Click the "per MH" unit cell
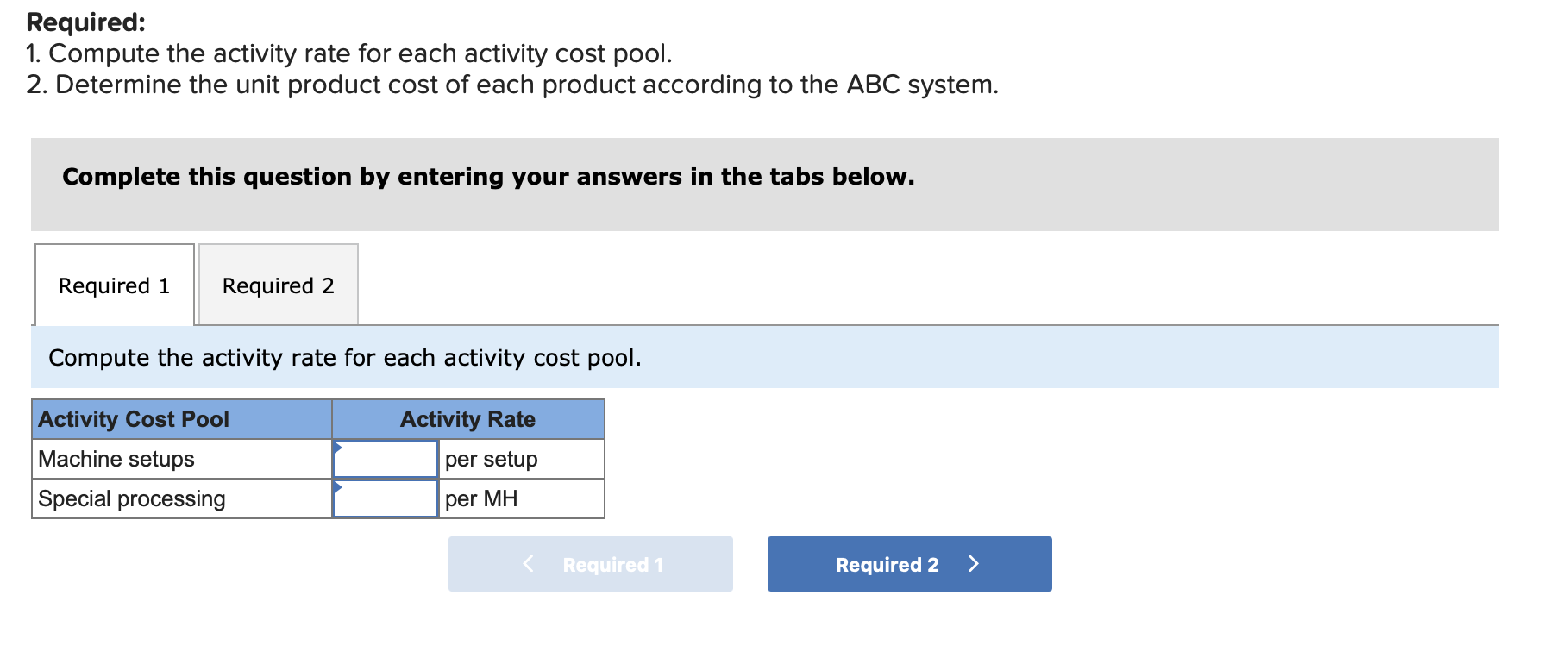Viewport: 1568px width, 652px height. (481, 499)
